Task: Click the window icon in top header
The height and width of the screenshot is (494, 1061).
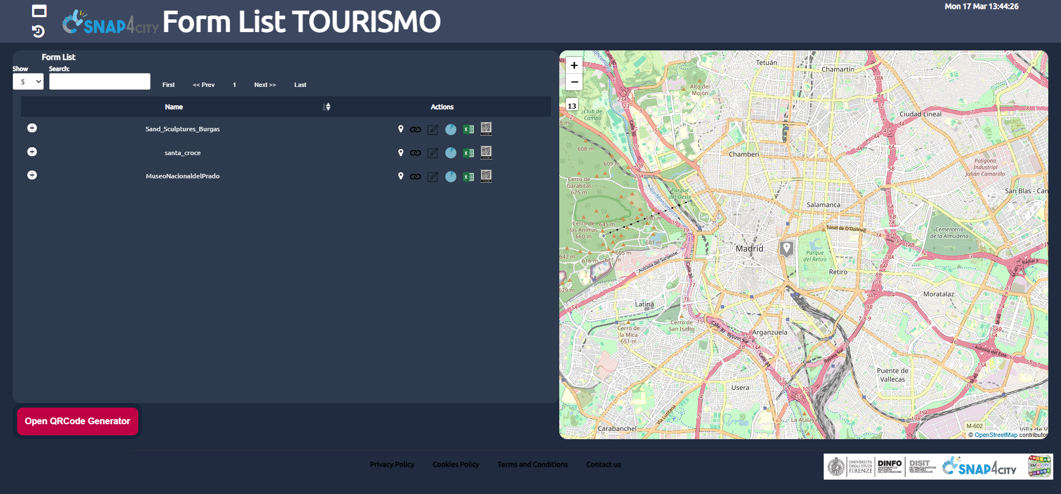Action: point(39,11)
